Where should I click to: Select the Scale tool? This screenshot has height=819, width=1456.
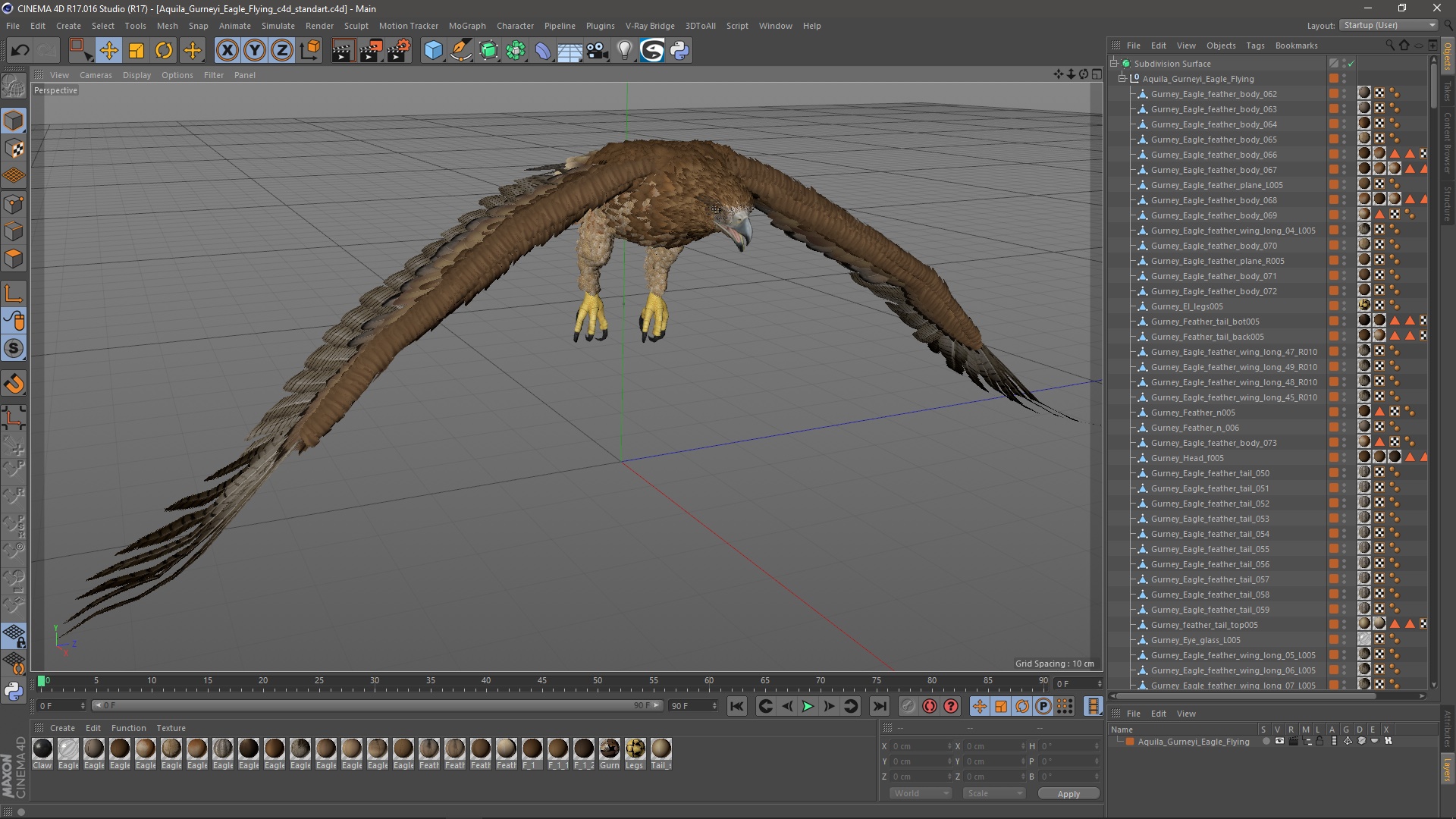tap(136, 51)
